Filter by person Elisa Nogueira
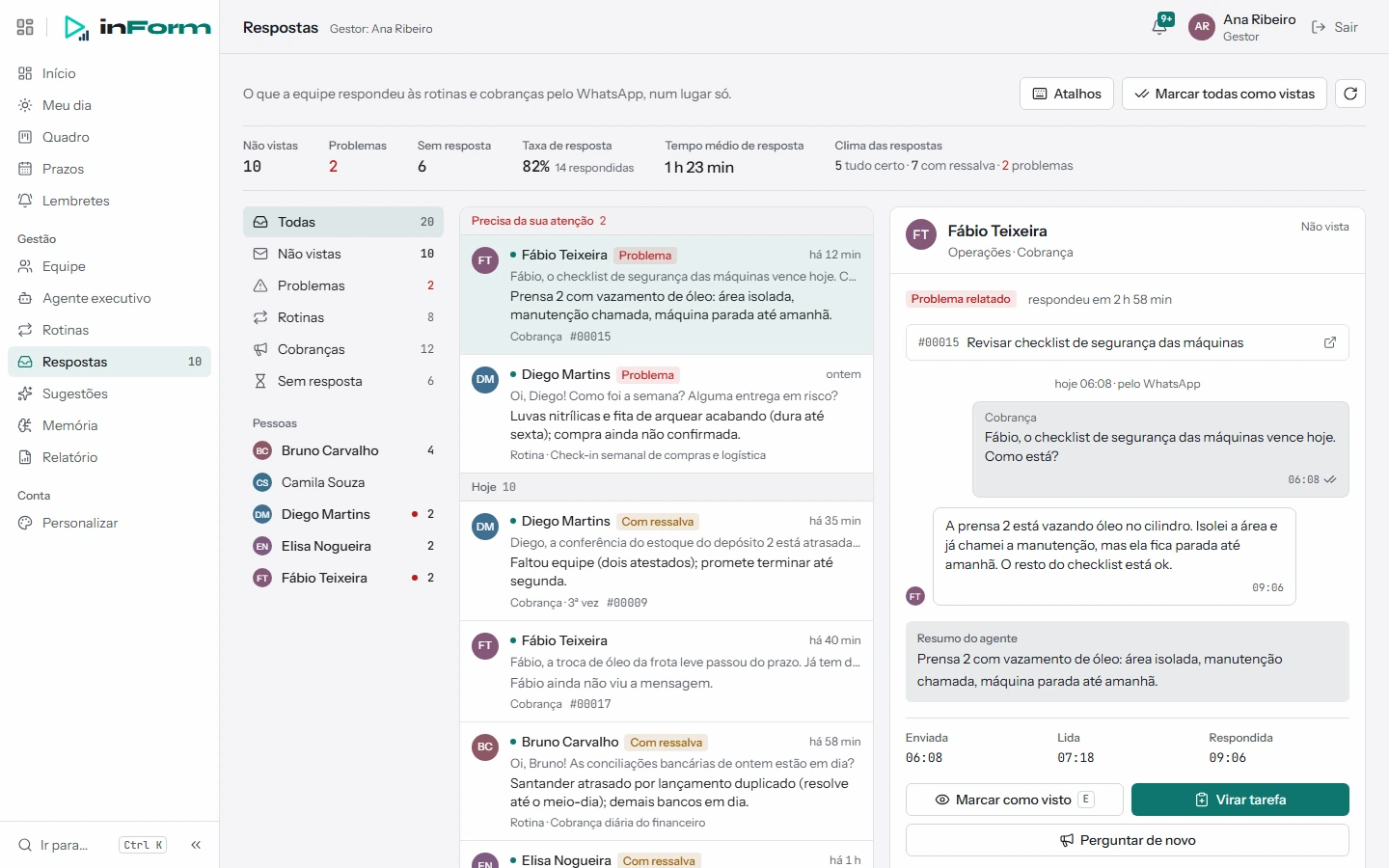The image size is (1389, 868). tap(343, 546)
